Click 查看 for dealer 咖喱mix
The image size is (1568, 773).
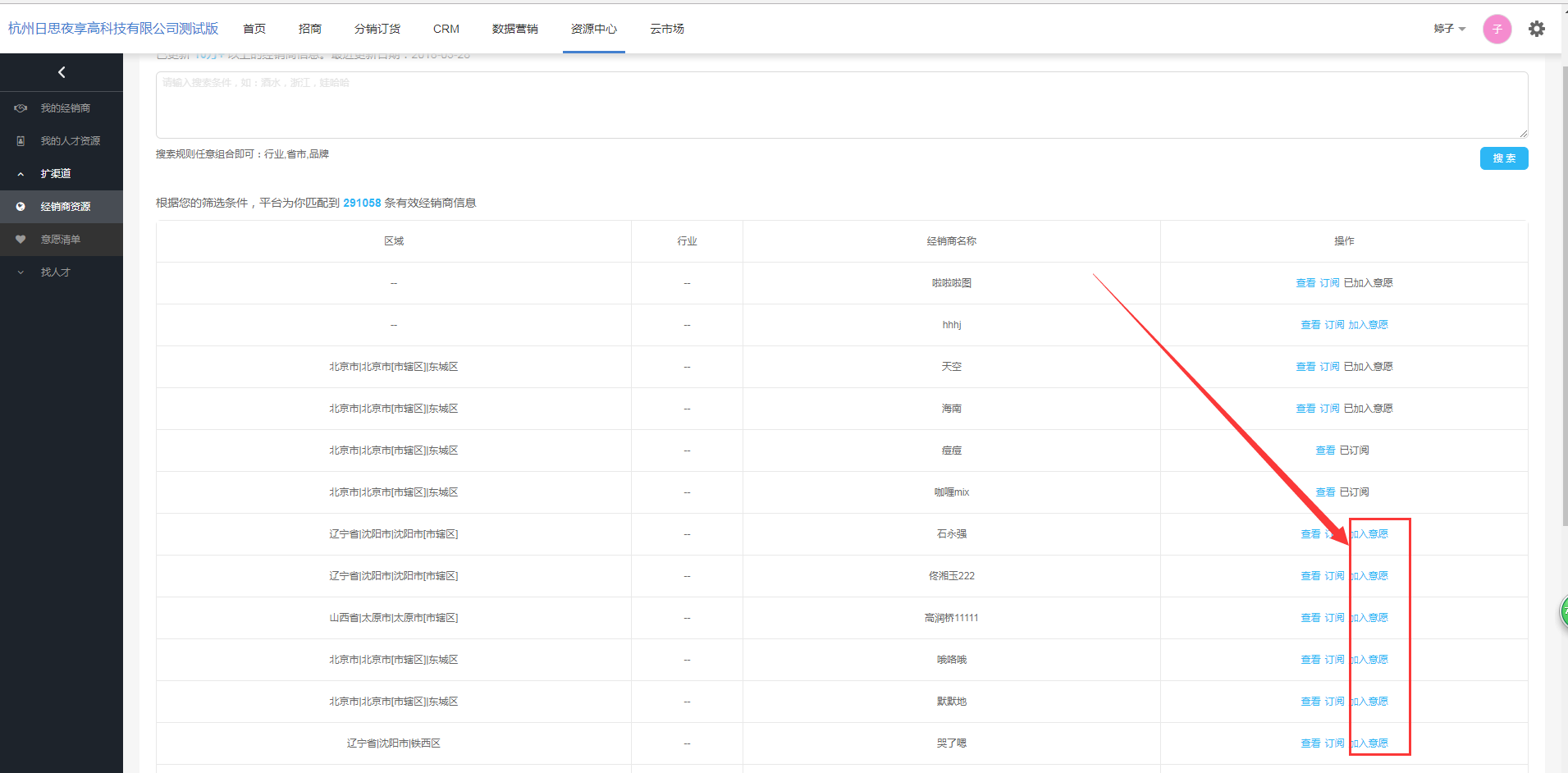(1324, 492)
